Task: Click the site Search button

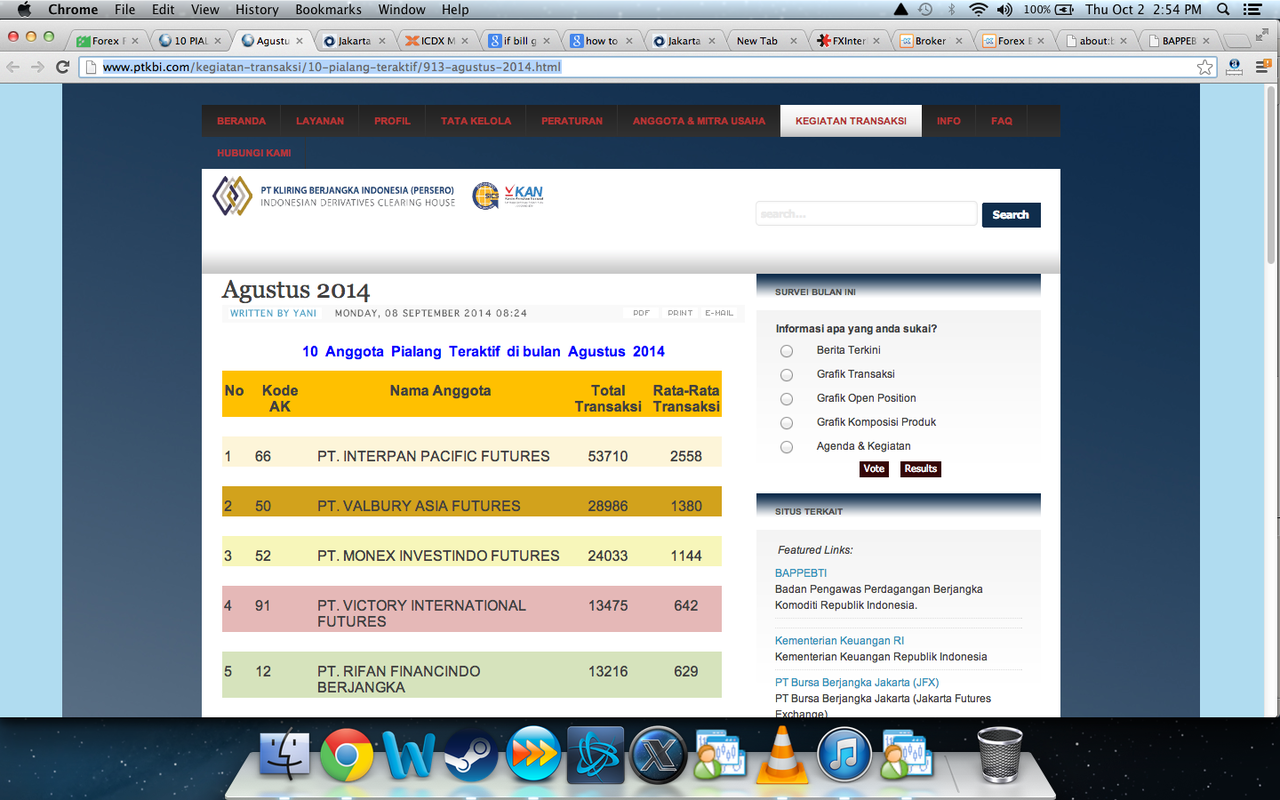Action: [x=1011, y=215]
